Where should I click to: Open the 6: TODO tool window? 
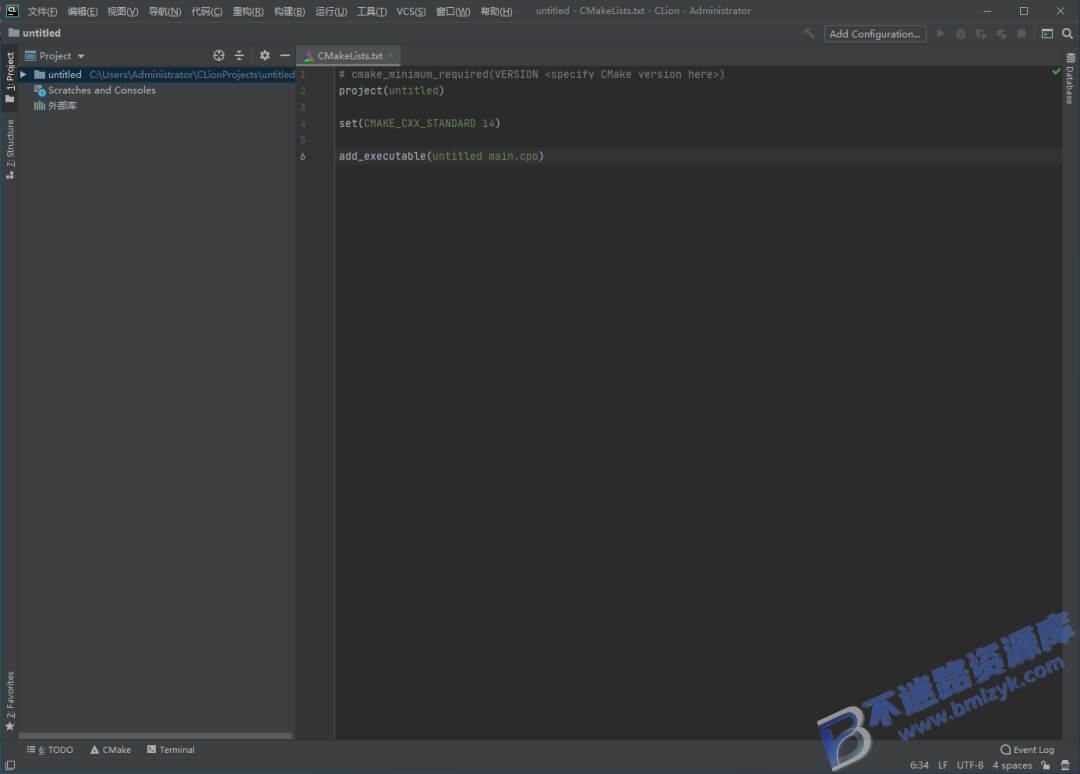(x=50, y=750)
